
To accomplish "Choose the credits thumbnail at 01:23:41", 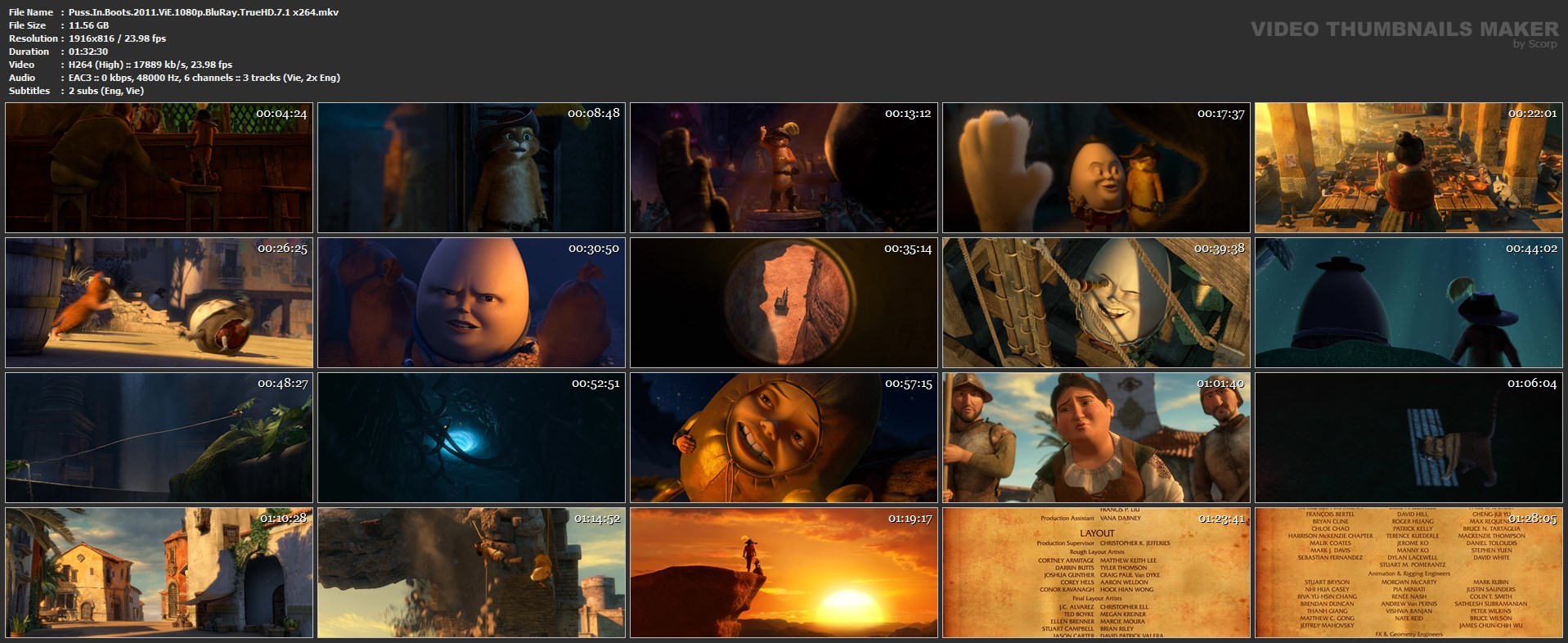I will 1096,573.
